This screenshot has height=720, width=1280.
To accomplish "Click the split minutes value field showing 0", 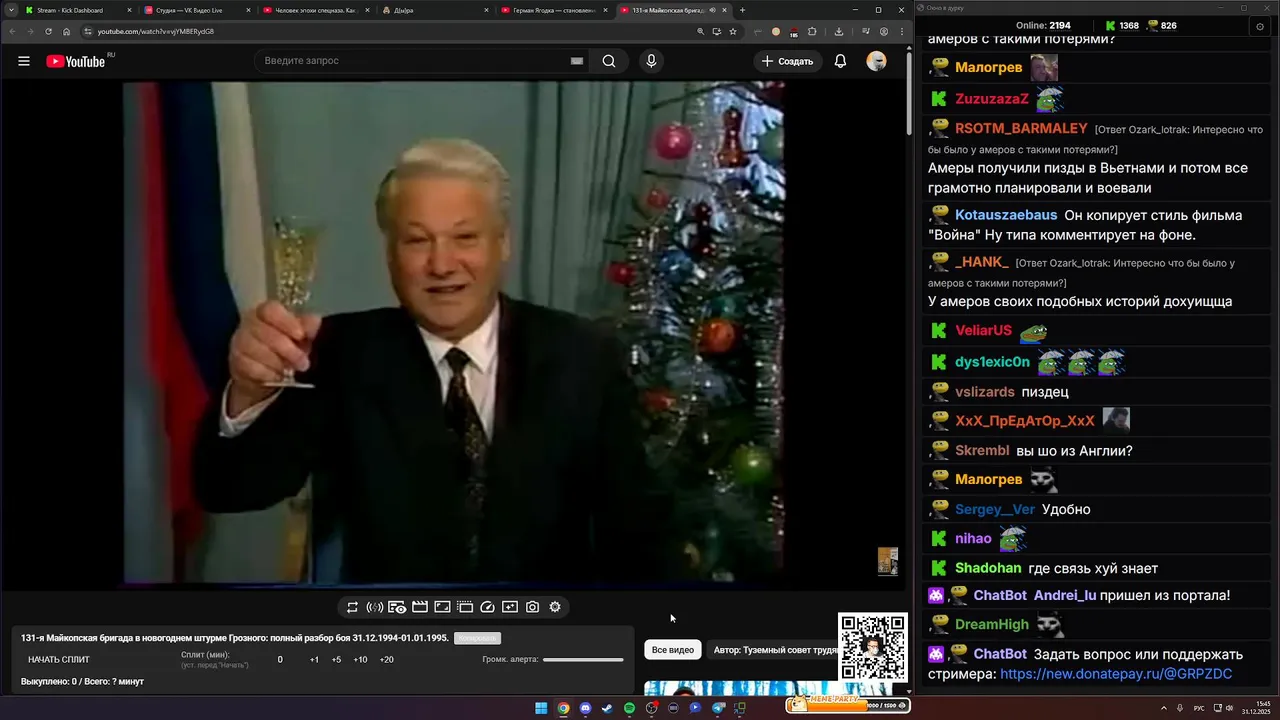I will tap(280, 660).
